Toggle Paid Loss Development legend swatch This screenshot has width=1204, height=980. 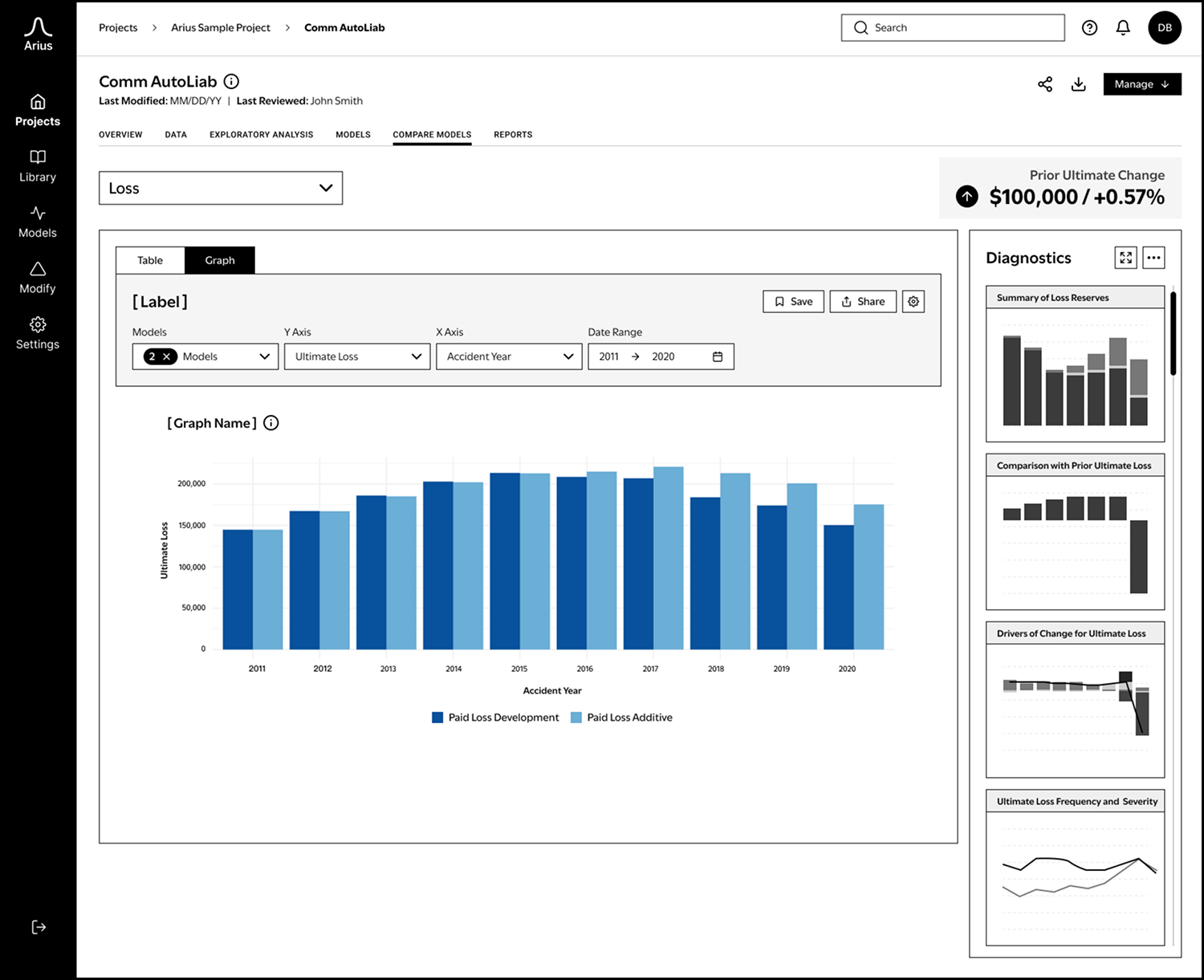pos(437,718)
